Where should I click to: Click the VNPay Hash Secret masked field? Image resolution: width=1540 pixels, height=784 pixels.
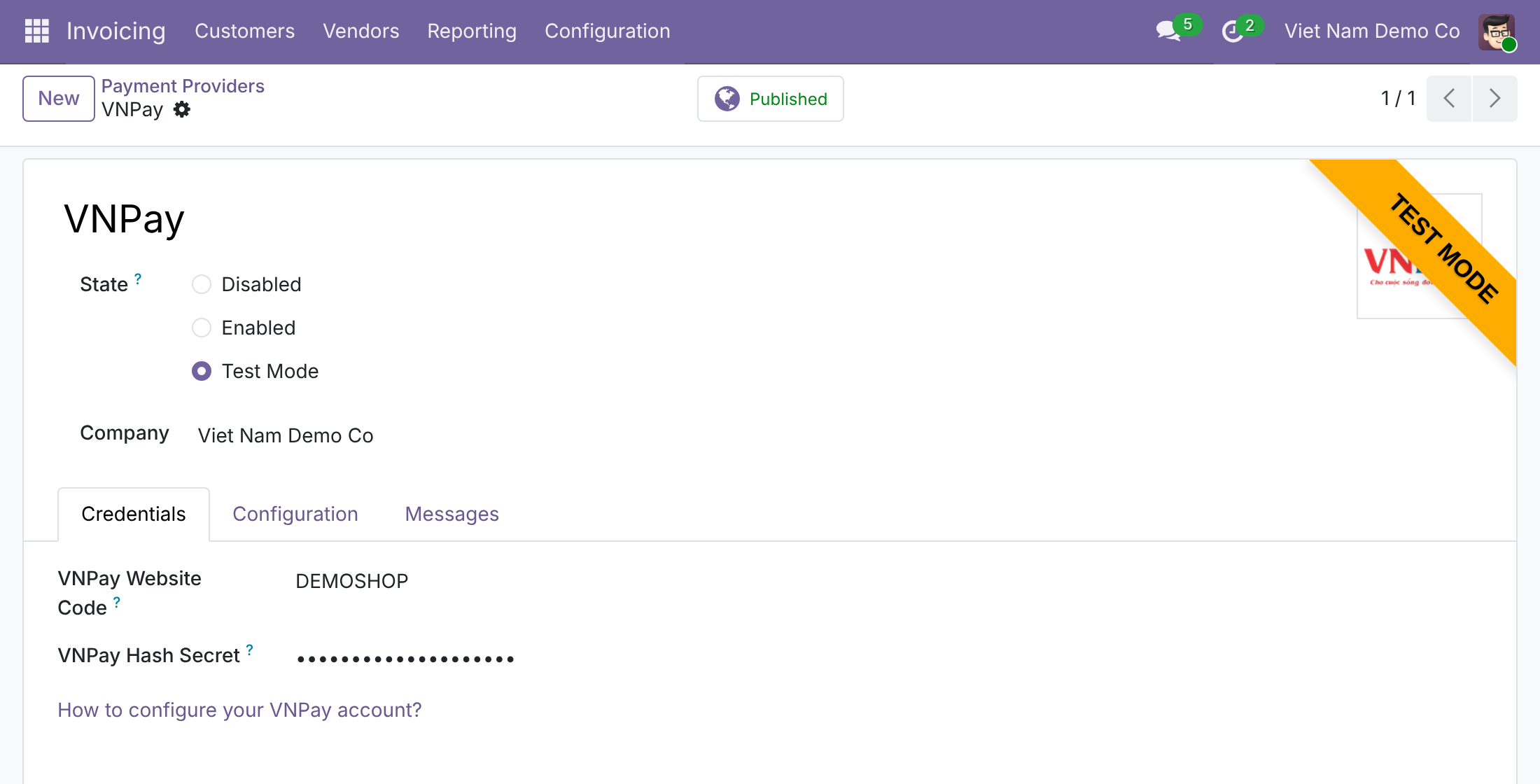click(406, 658)
